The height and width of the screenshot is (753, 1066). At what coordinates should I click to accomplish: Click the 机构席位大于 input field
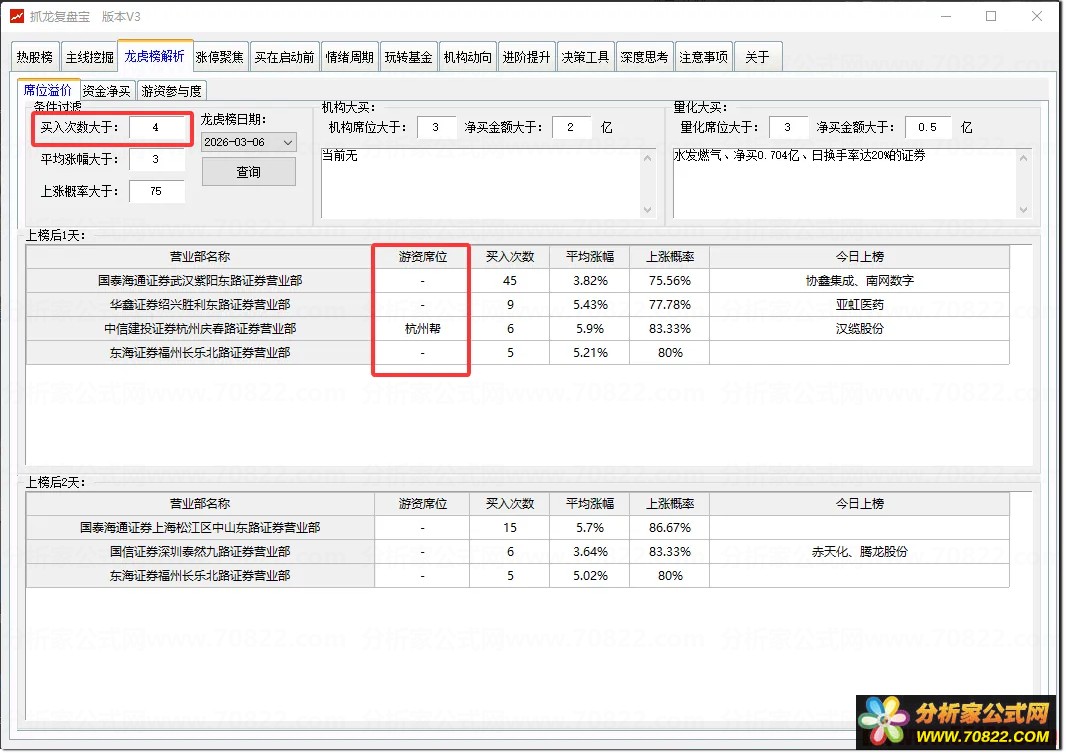pos(436,127)
